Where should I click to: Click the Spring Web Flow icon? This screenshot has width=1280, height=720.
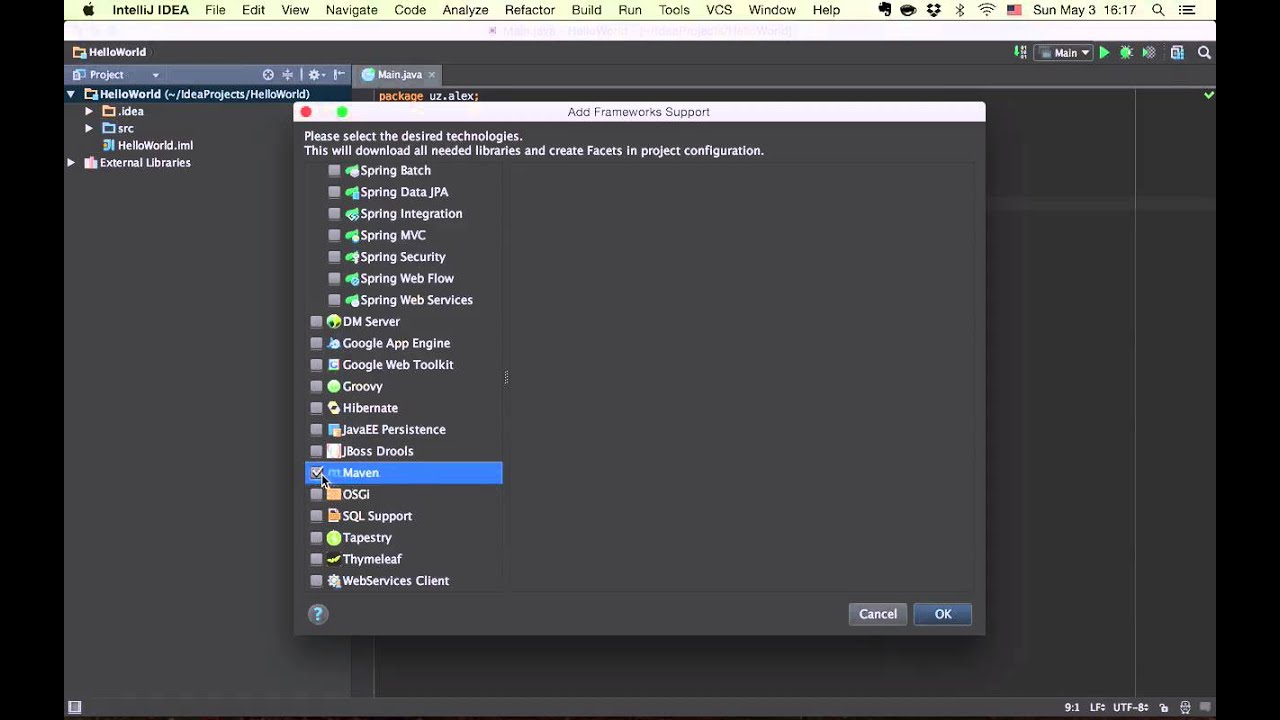point(352,279)
